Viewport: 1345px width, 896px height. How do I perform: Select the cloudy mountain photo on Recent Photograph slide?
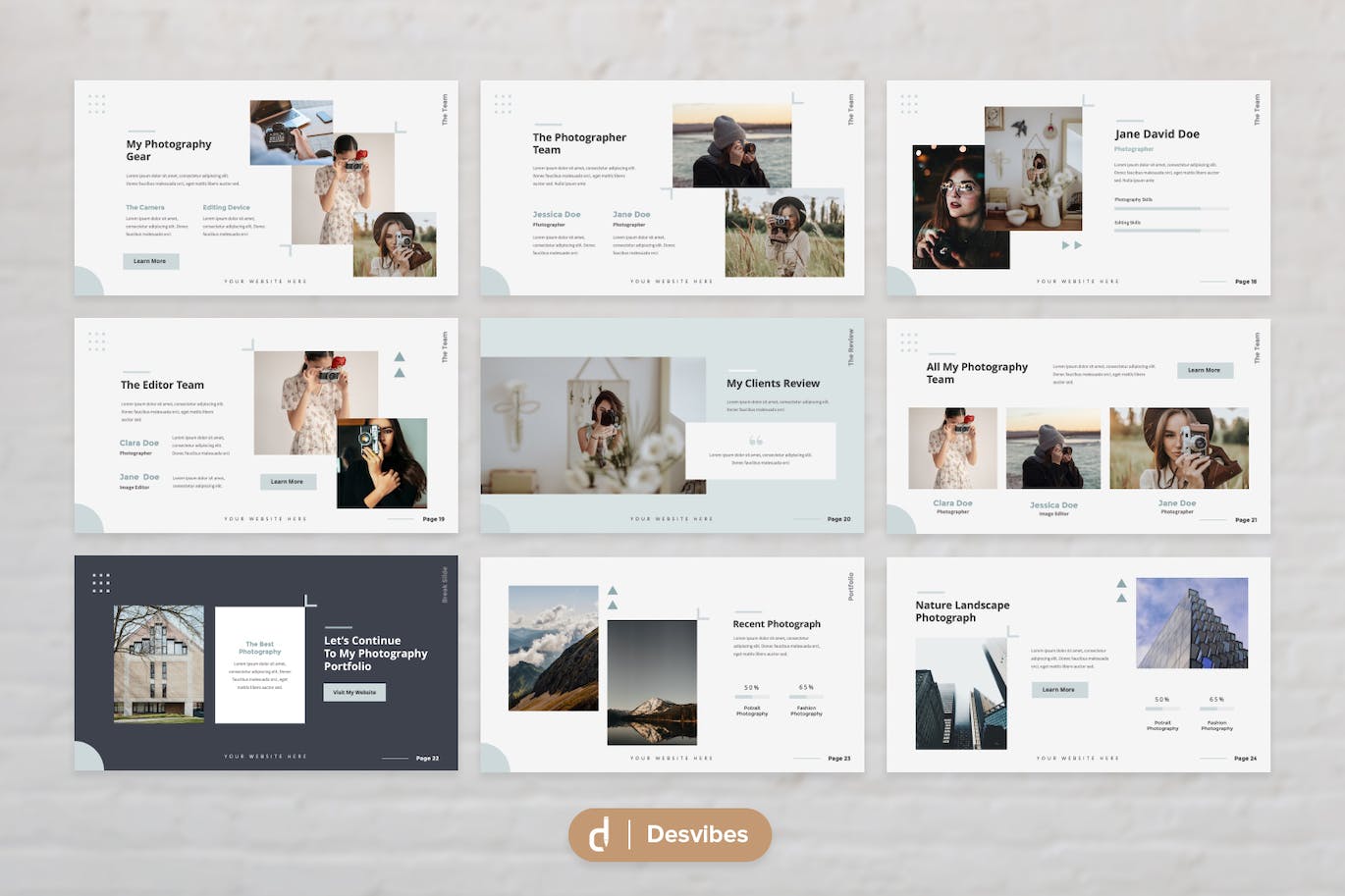[x=554, y=648]
